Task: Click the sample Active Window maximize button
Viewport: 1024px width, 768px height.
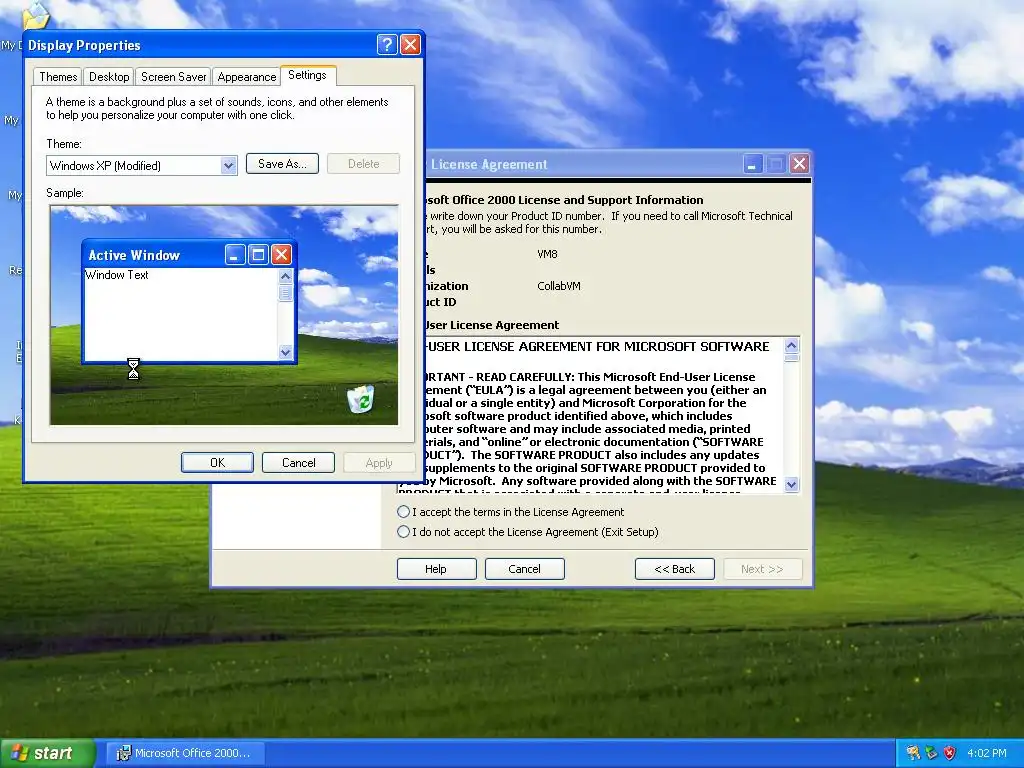Action: 258,254
